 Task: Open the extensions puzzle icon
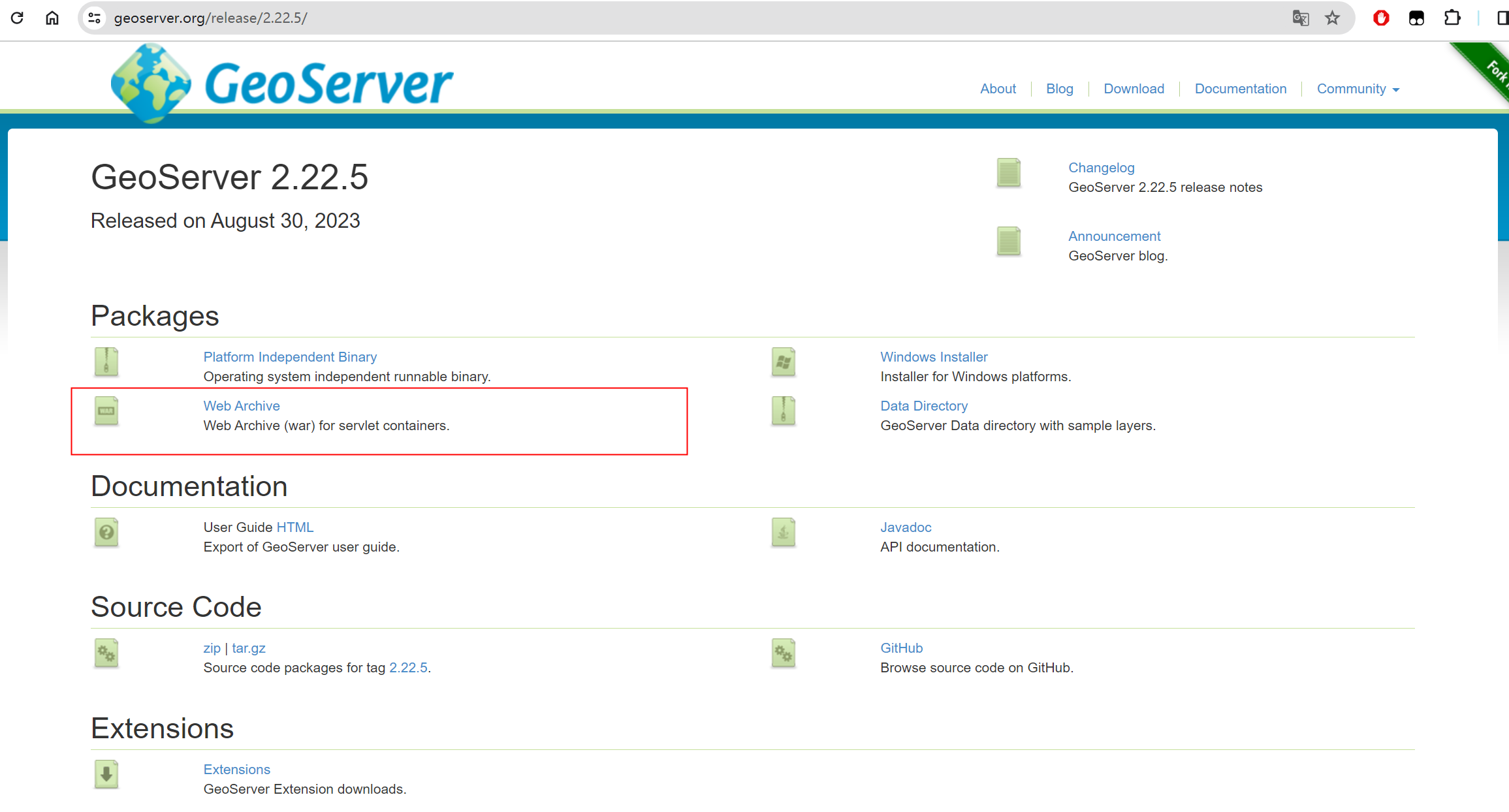click(1452, 18)
